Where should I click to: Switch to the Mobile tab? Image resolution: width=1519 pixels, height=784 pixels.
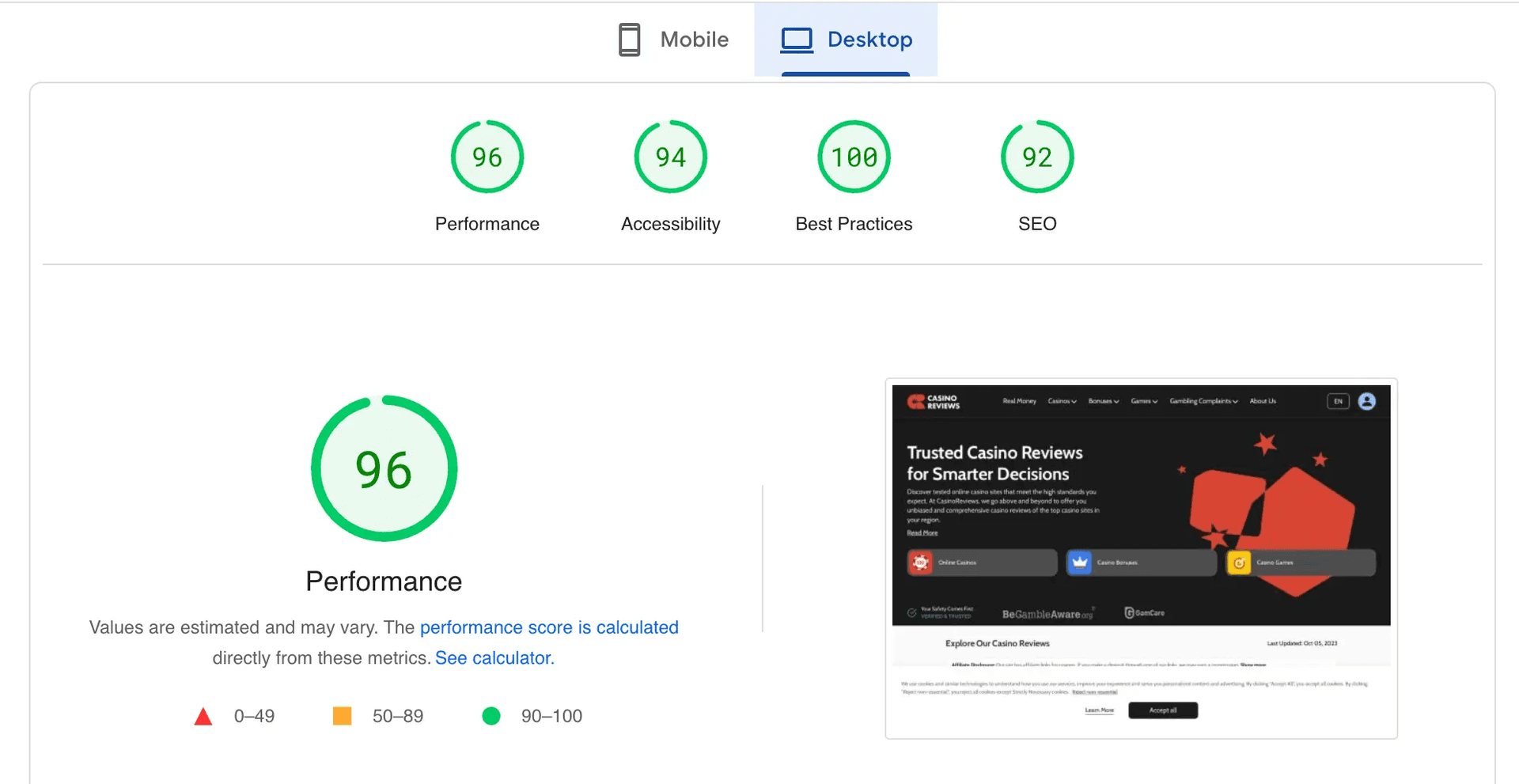672,40
